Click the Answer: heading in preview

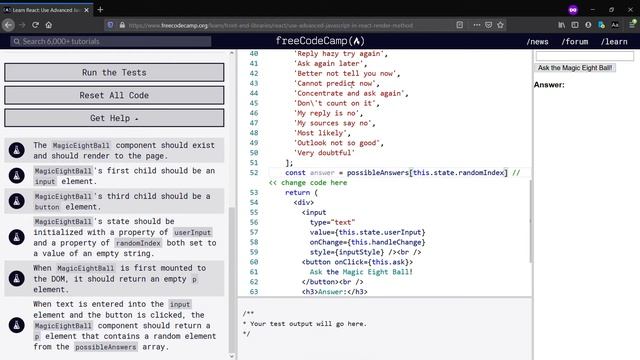pos(549,85)
